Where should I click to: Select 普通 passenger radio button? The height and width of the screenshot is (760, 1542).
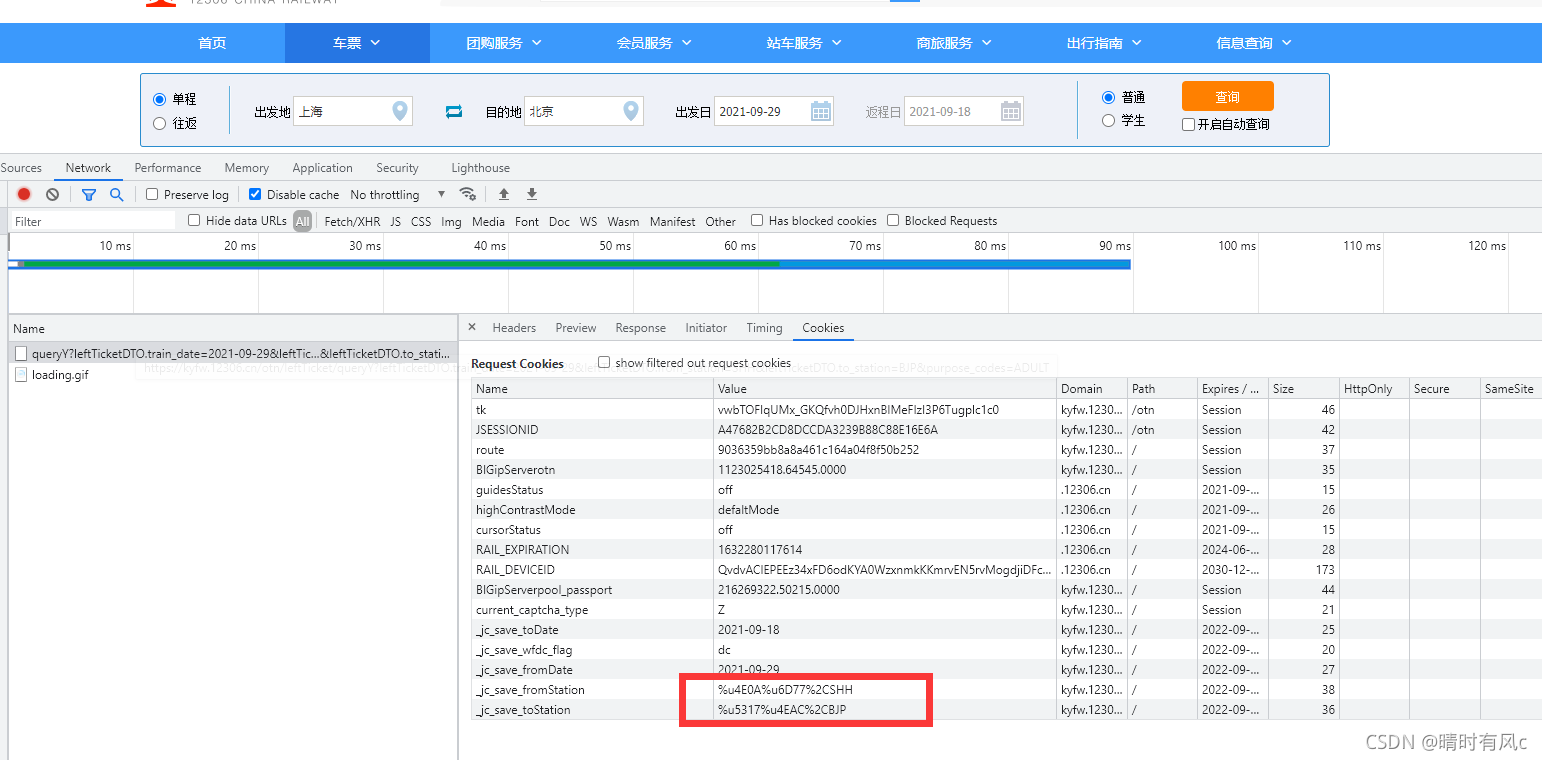[1108, 97]
